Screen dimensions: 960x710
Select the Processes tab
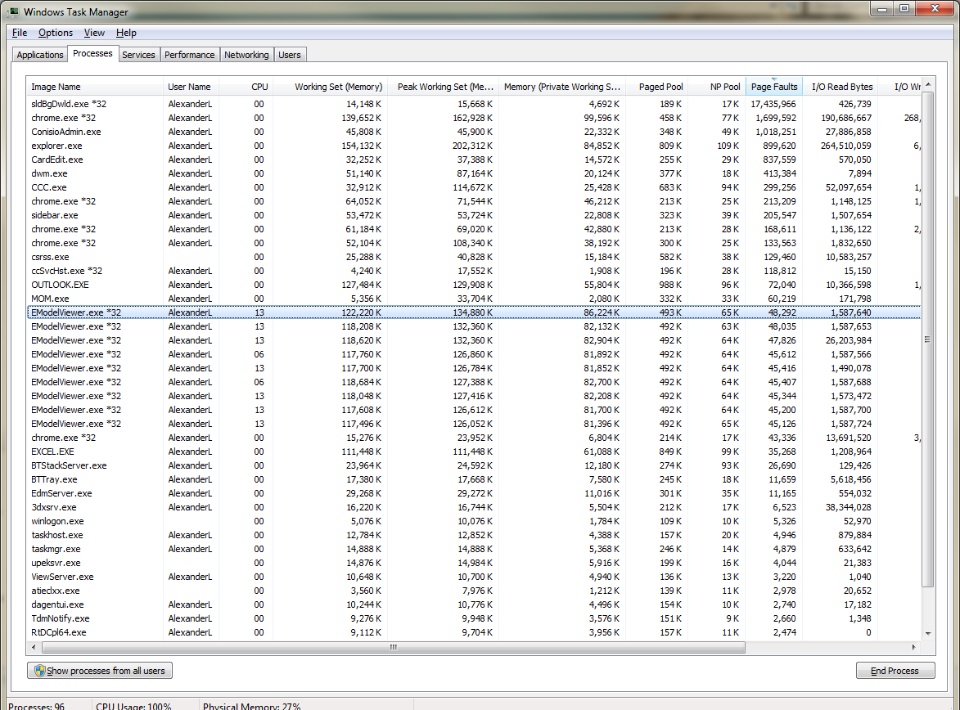92,53
